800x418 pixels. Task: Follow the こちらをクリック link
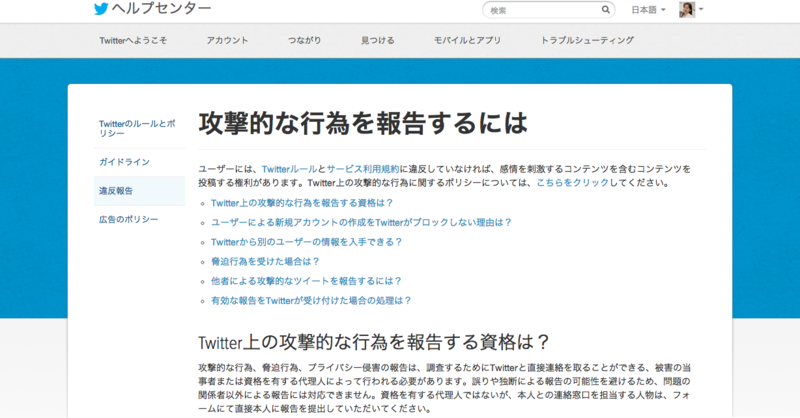point(573,183)
